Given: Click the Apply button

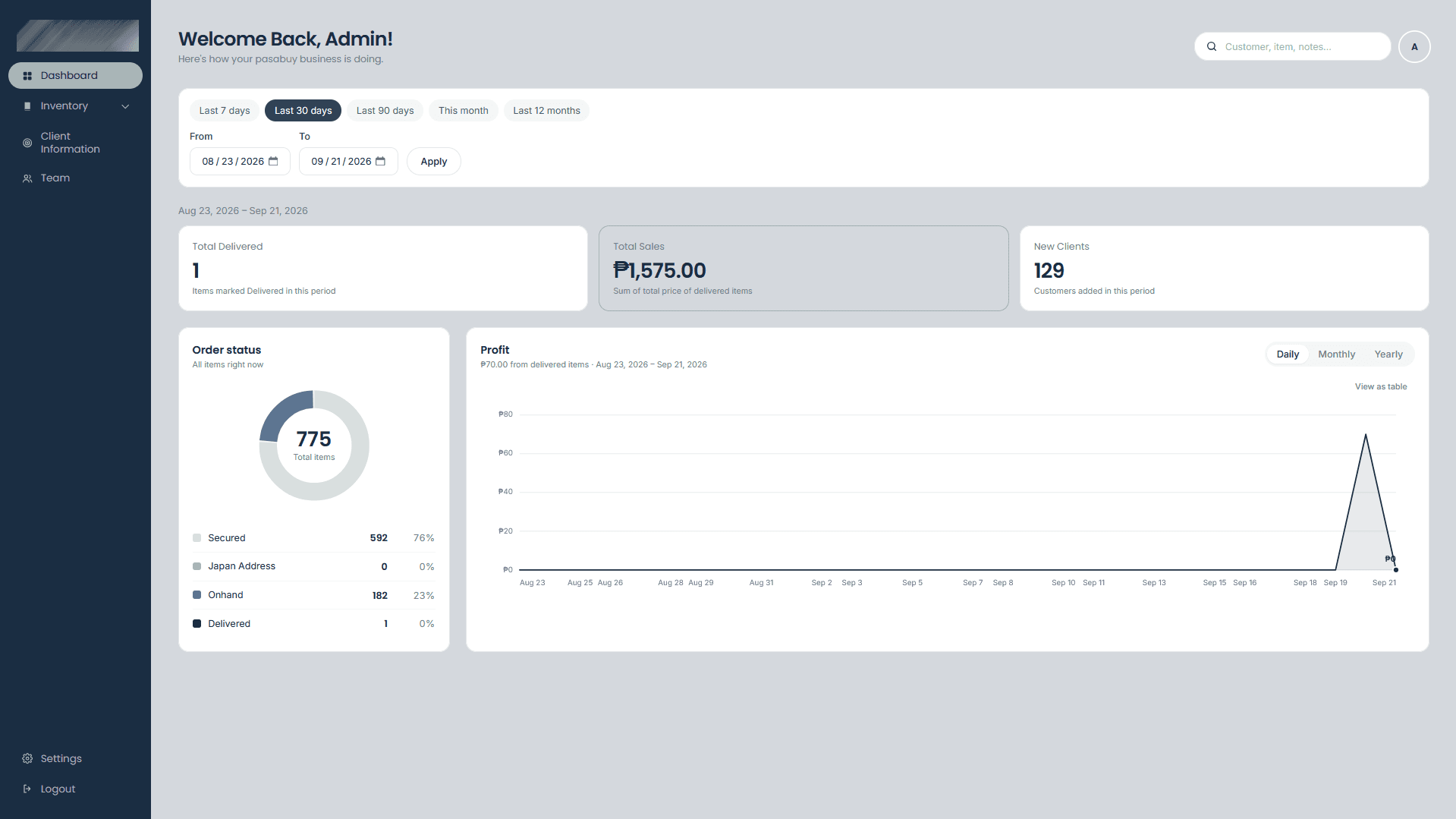Looking at the screenshot, I should tap(434, 162).
